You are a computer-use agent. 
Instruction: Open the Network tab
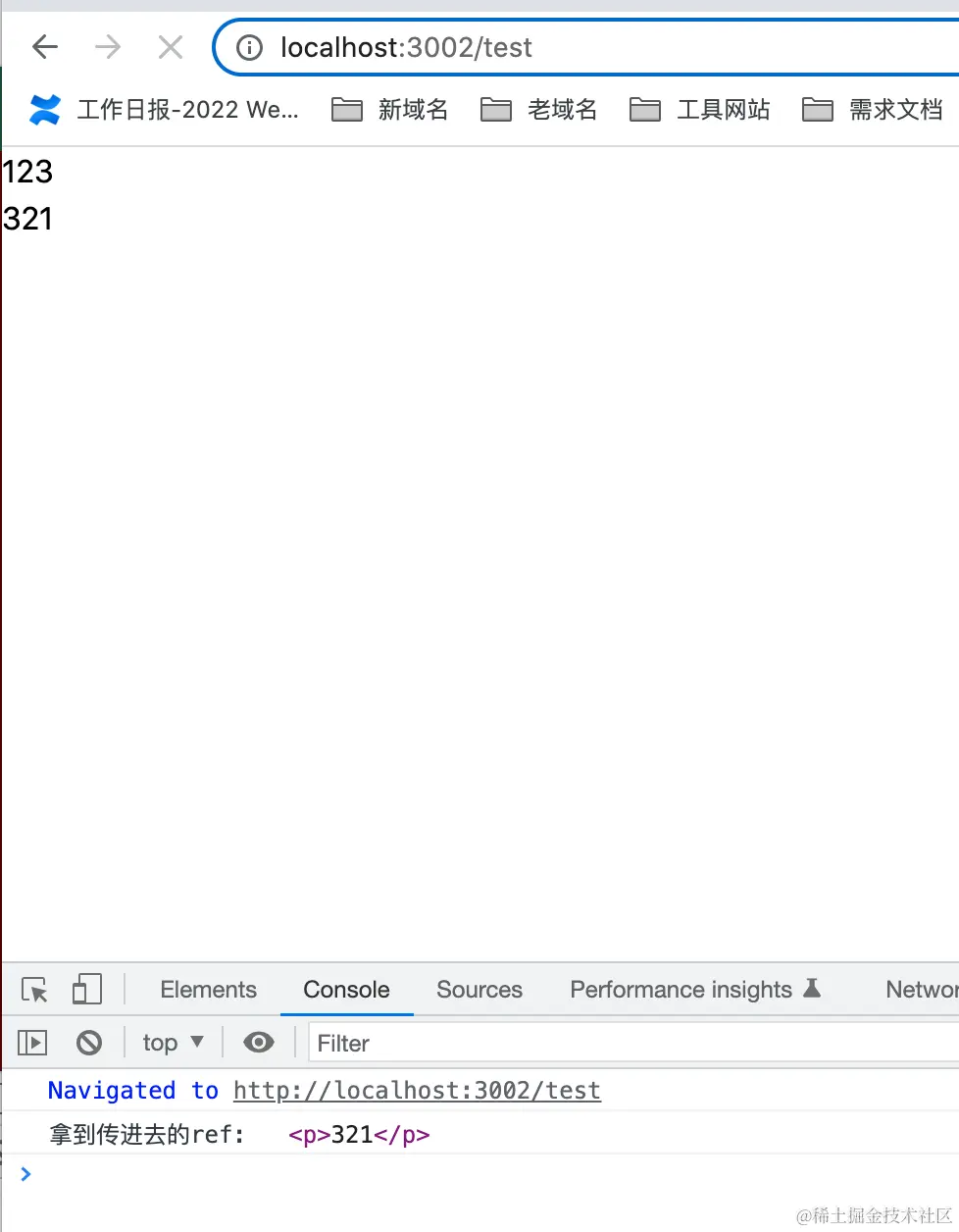click(920, 990)
